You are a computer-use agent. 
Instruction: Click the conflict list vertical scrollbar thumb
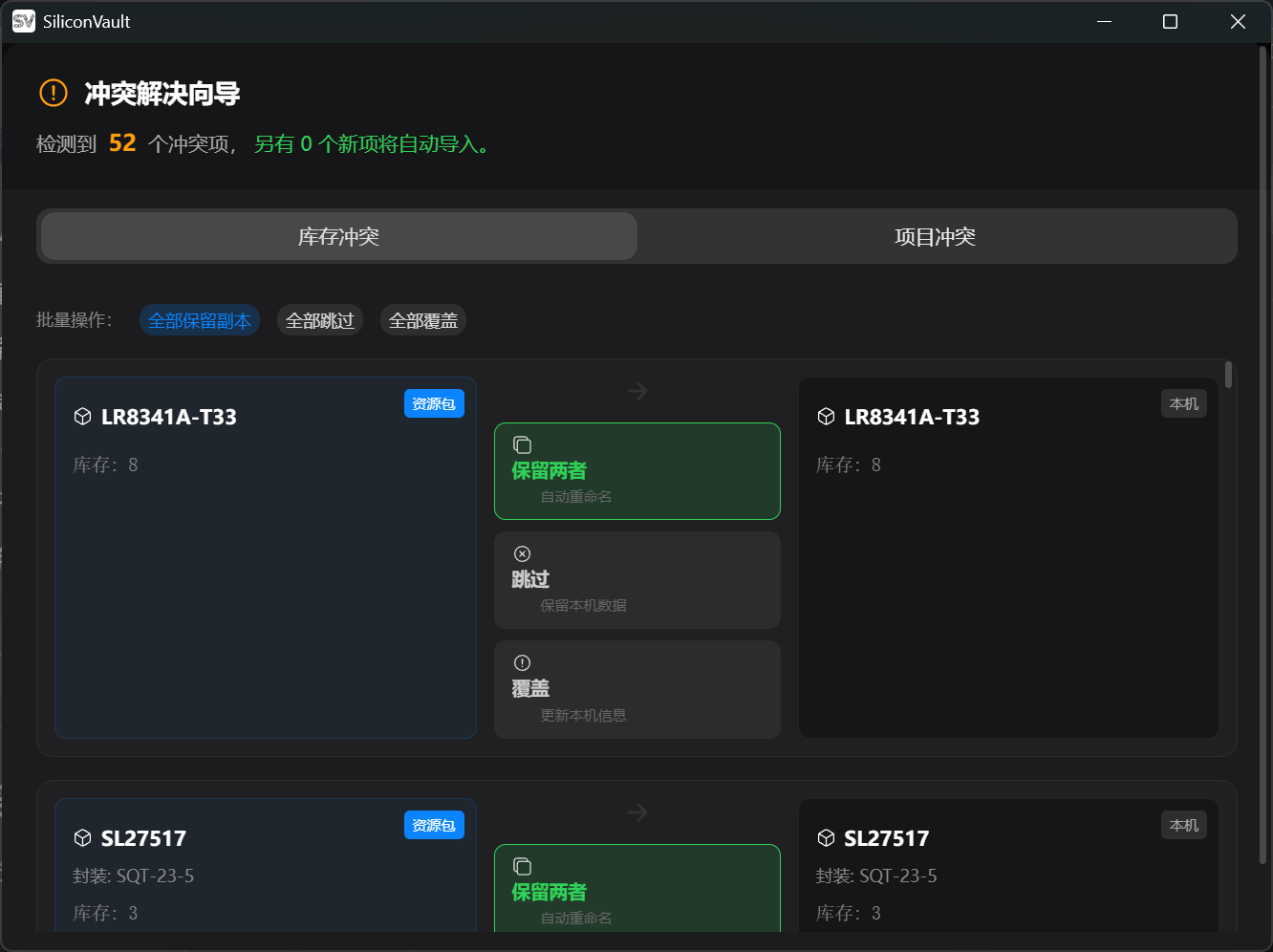[1228, 375]
